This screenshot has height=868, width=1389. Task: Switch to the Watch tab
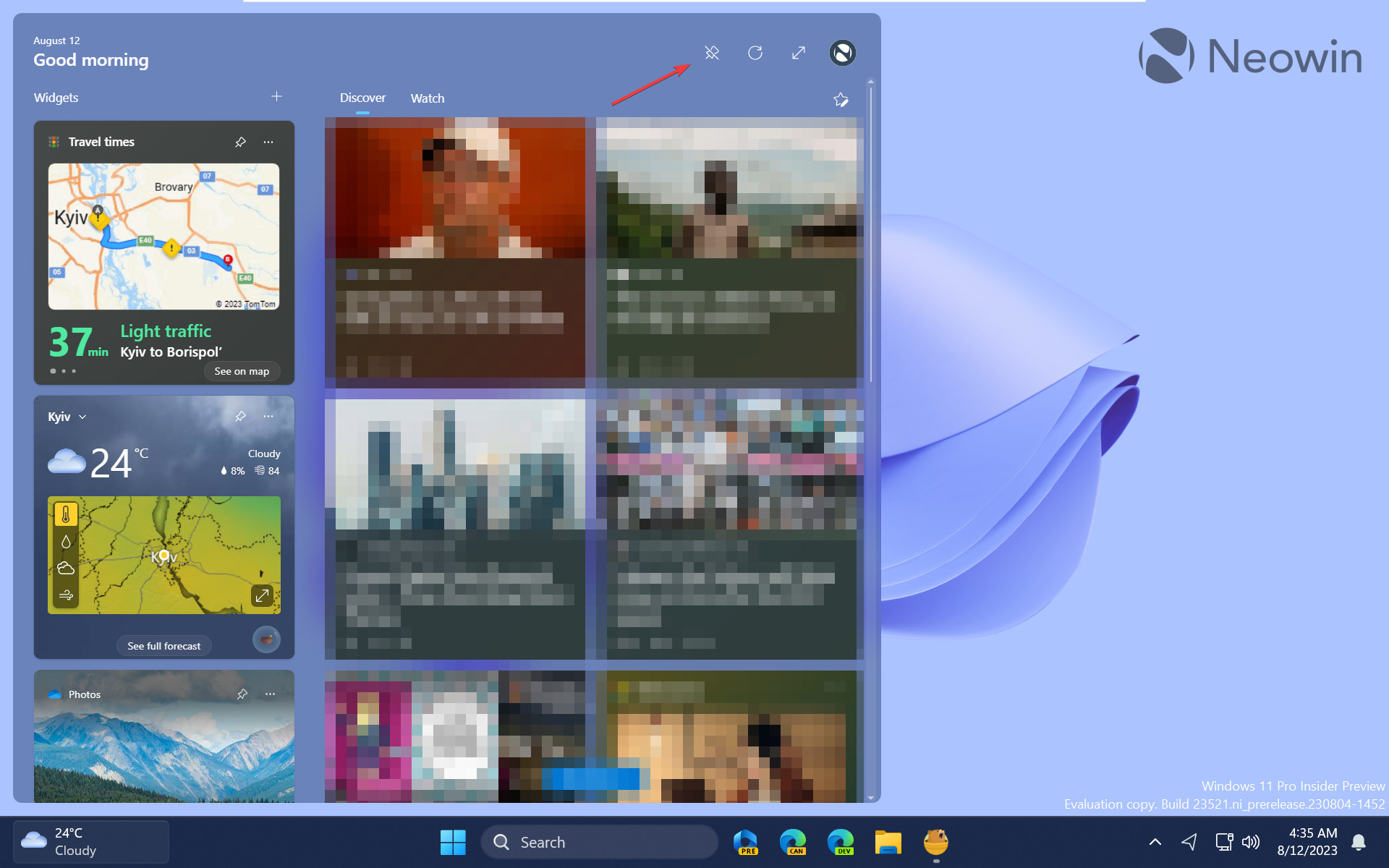pyautogui.click(x=427, y=98)
